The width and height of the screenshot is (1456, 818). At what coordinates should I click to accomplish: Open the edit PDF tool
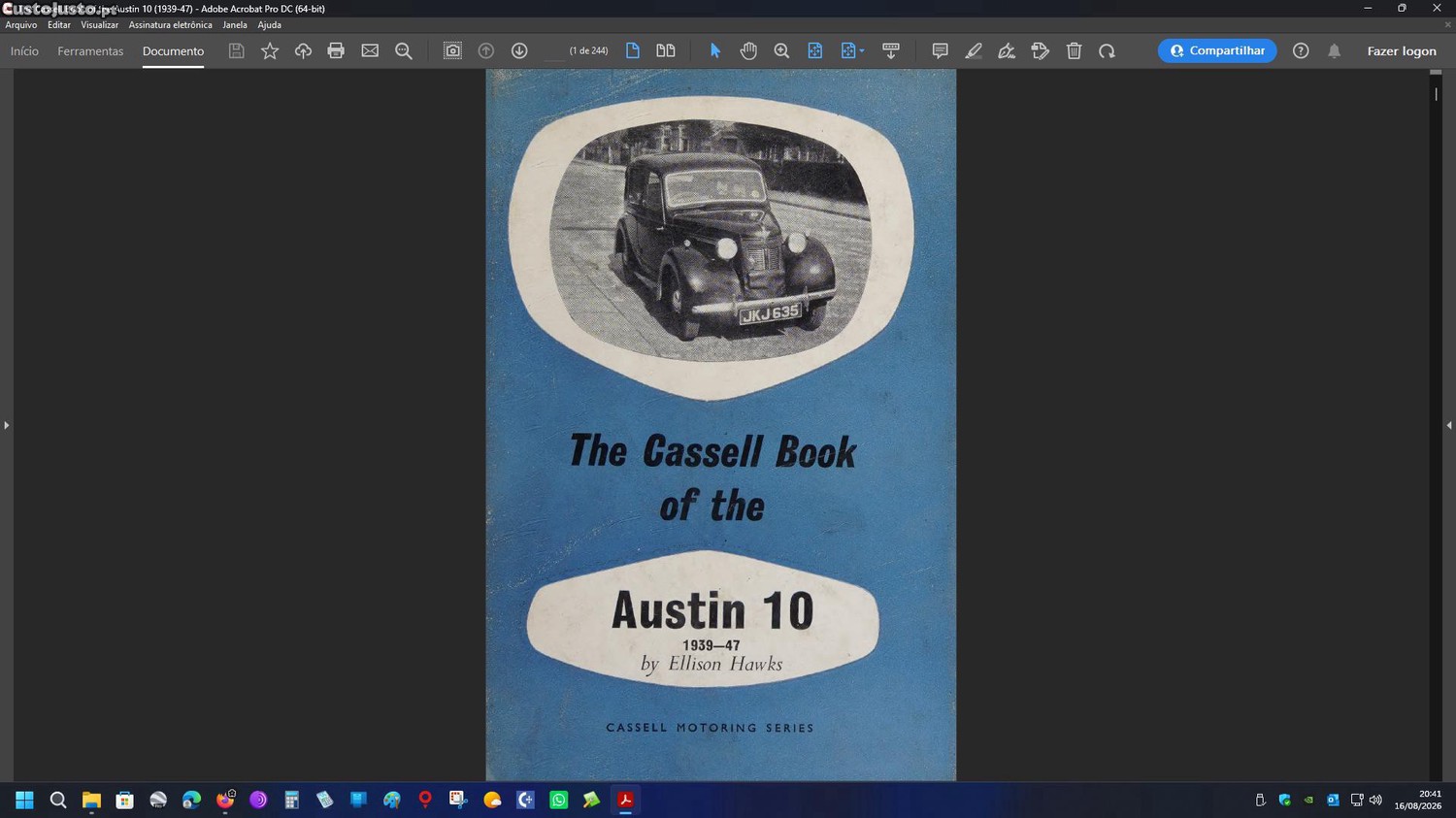tap(1041, 50)
